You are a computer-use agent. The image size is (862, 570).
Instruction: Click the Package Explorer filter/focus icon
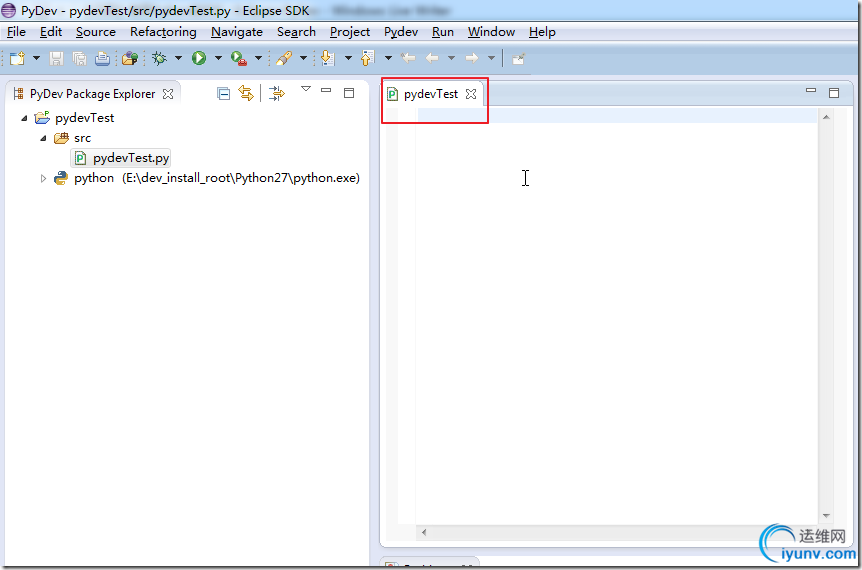click(277, 93)
